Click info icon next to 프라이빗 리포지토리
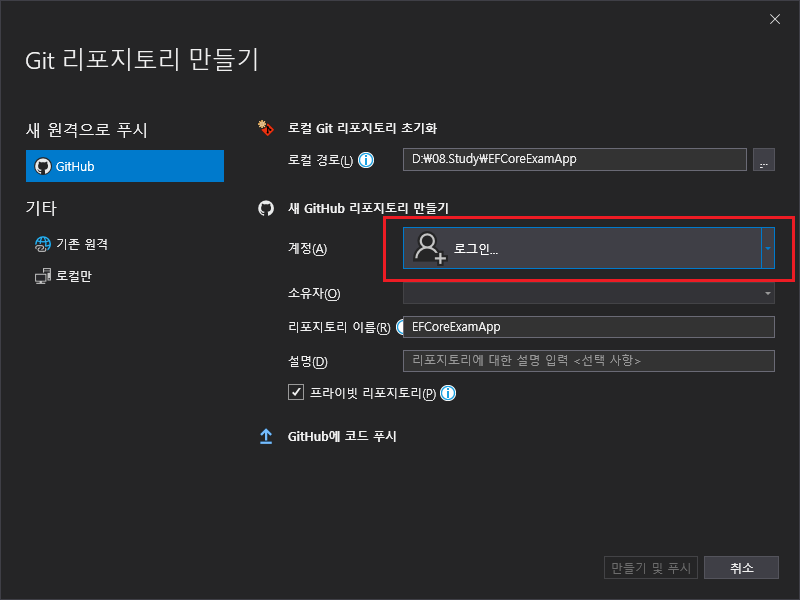 [x=448, y=393]
